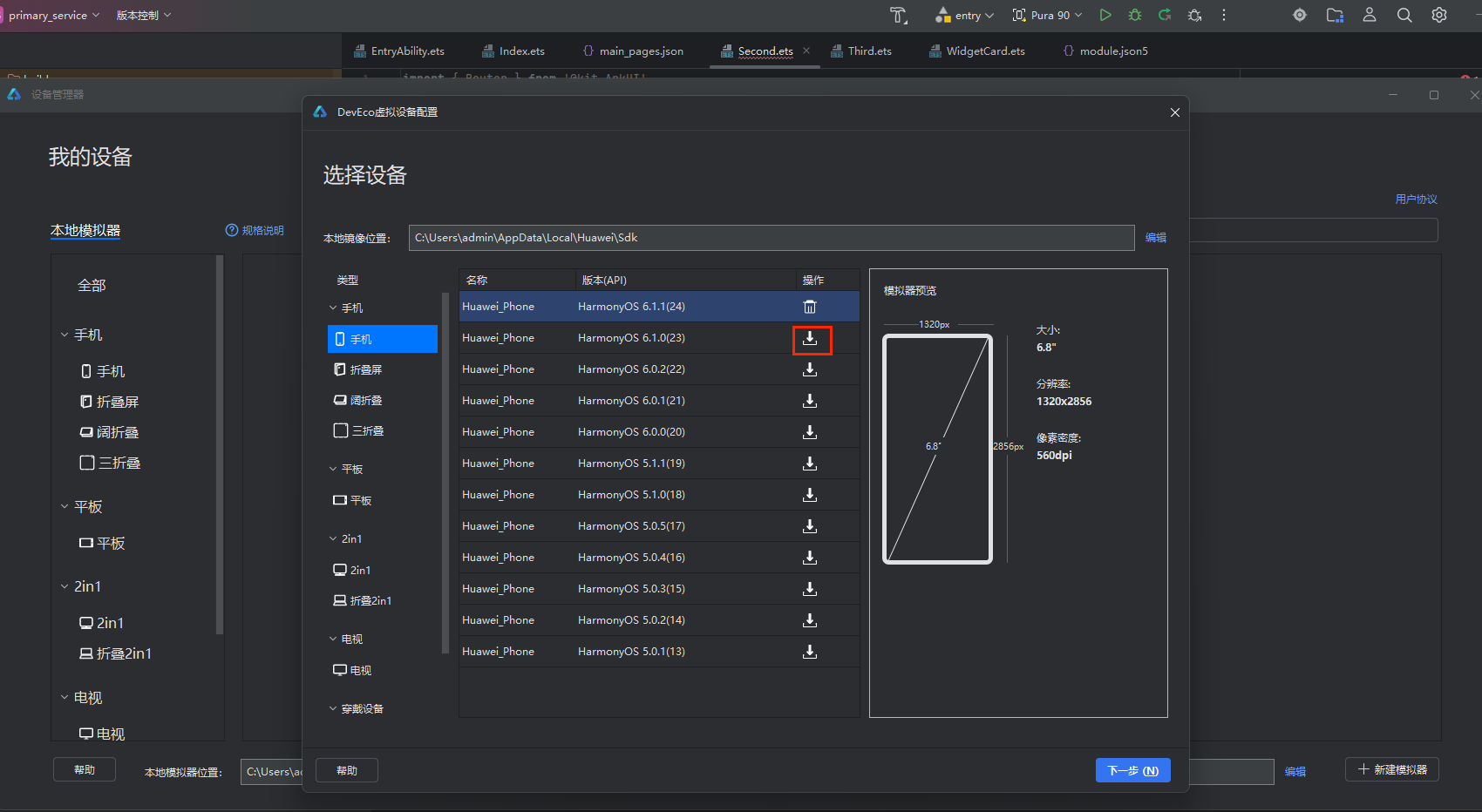This screenshot has height=812, width=1482.
Task: Open IDE settings gear icon
Action: 1439,15
